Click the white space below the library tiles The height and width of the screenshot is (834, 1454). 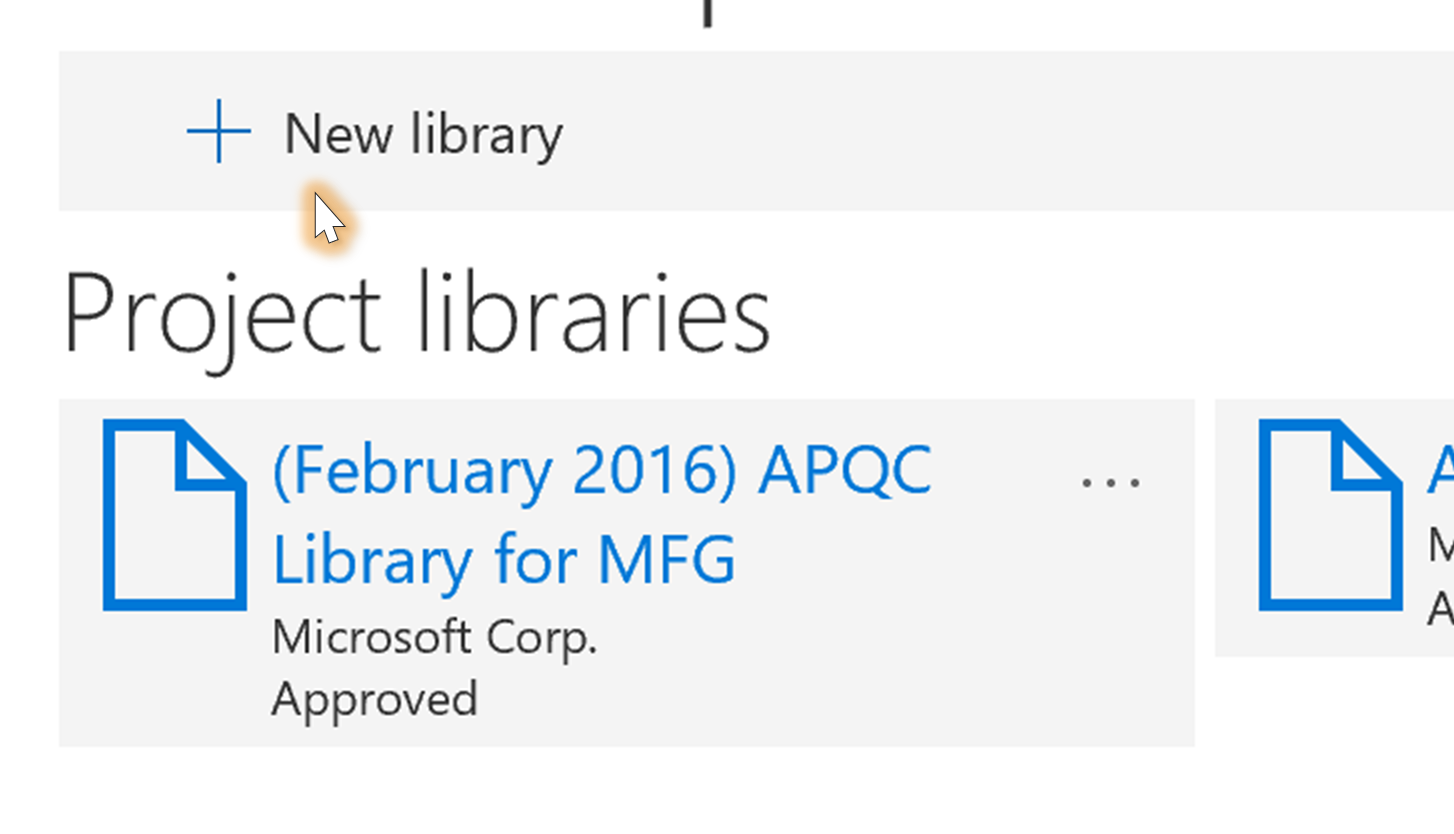click(700, 790)
